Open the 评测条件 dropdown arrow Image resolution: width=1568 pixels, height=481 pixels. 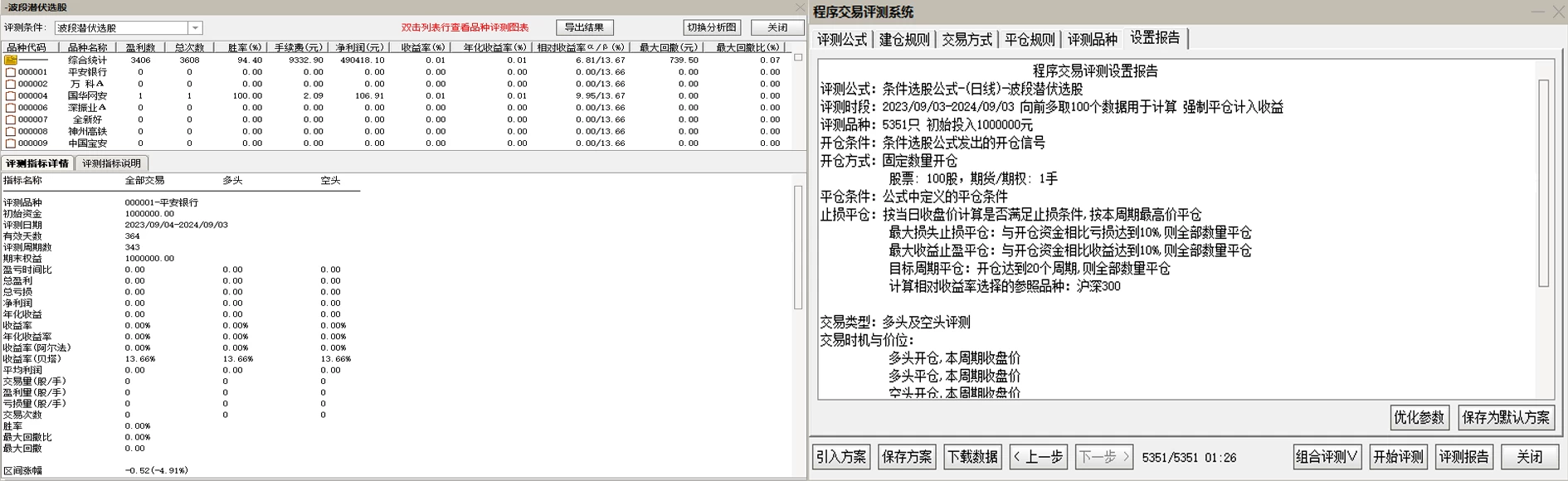(195, 28)
